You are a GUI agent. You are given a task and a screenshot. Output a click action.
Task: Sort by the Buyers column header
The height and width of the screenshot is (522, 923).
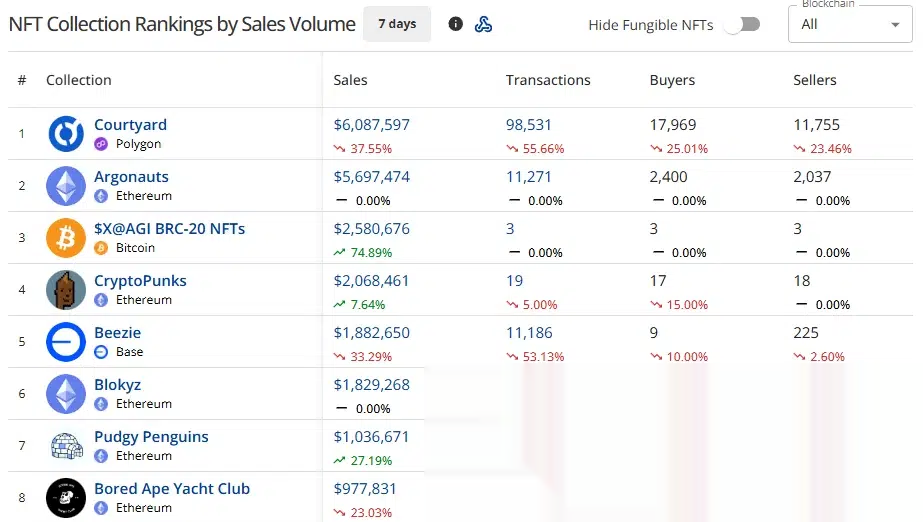[x=672, y=80]
